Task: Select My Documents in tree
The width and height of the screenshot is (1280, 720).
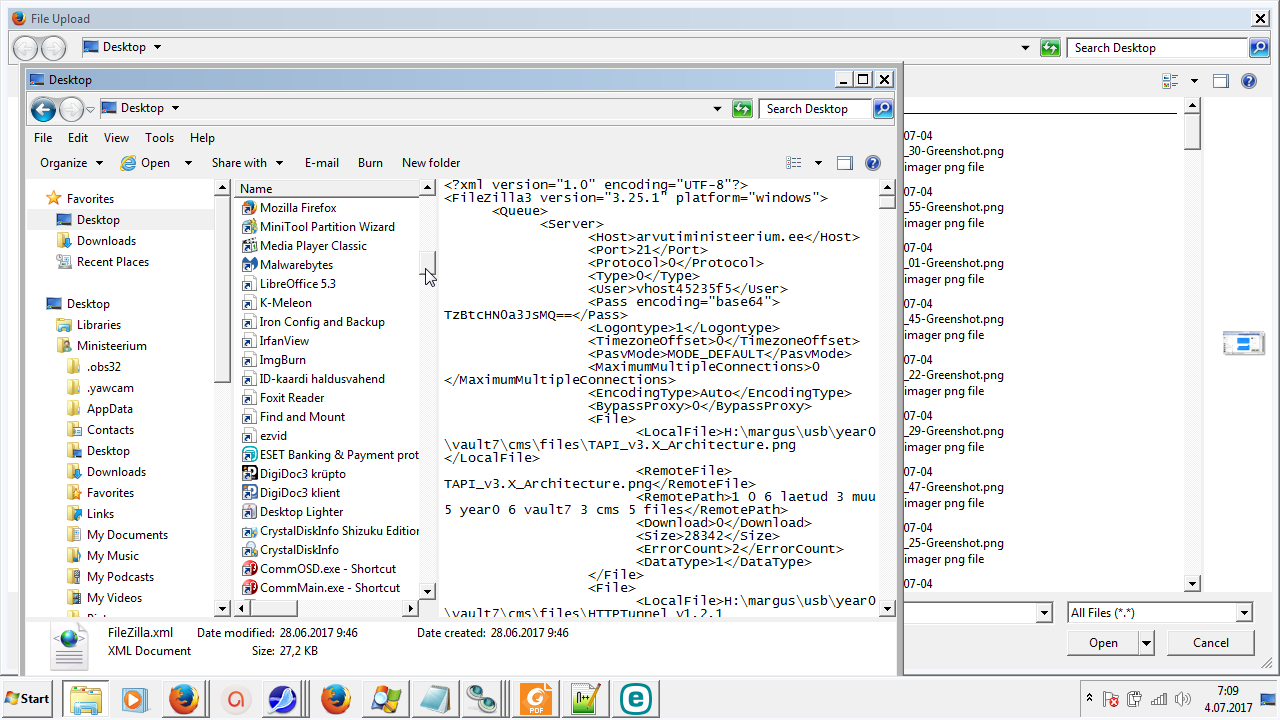Action: [x=127, y=535]
